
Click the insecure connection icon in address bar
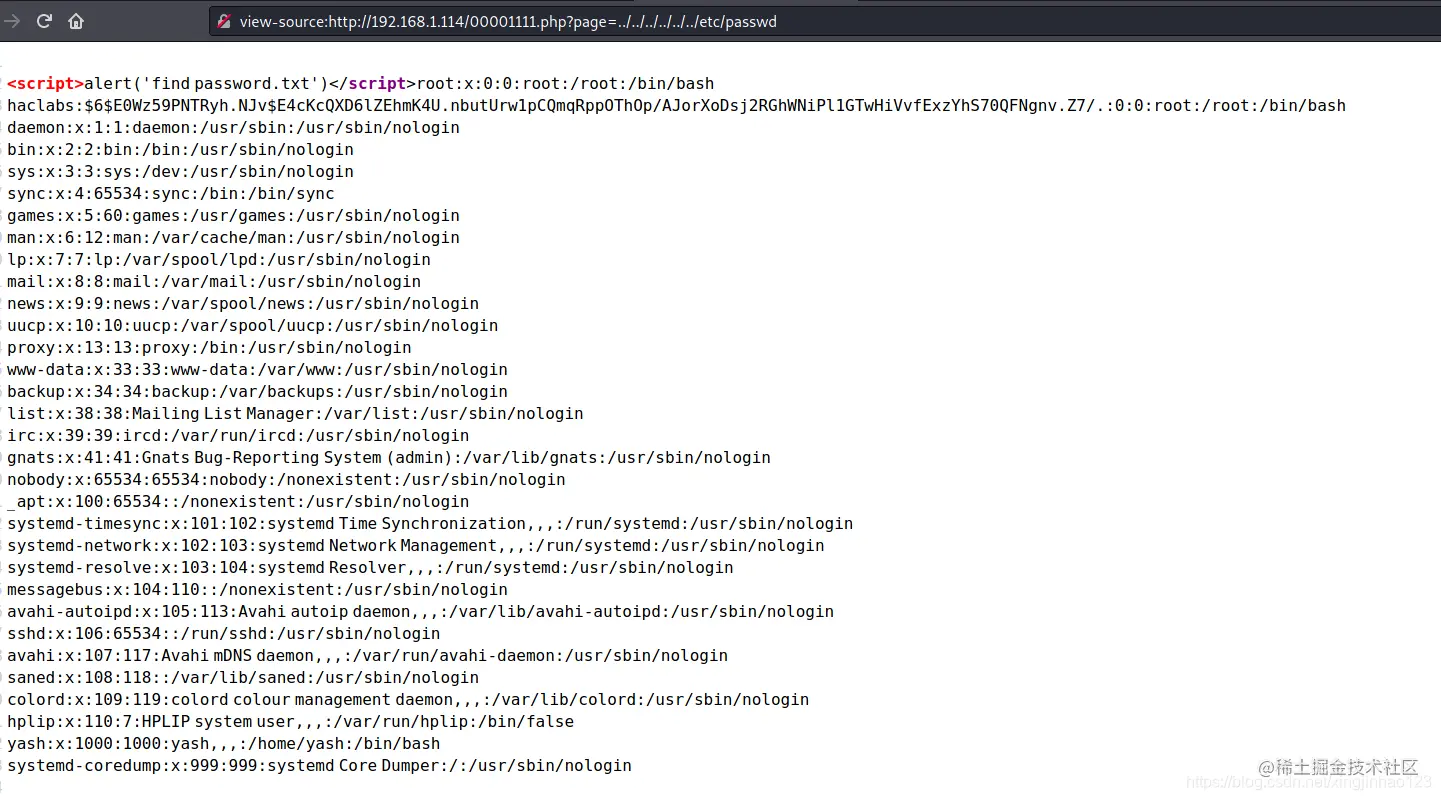click(224, 21)
